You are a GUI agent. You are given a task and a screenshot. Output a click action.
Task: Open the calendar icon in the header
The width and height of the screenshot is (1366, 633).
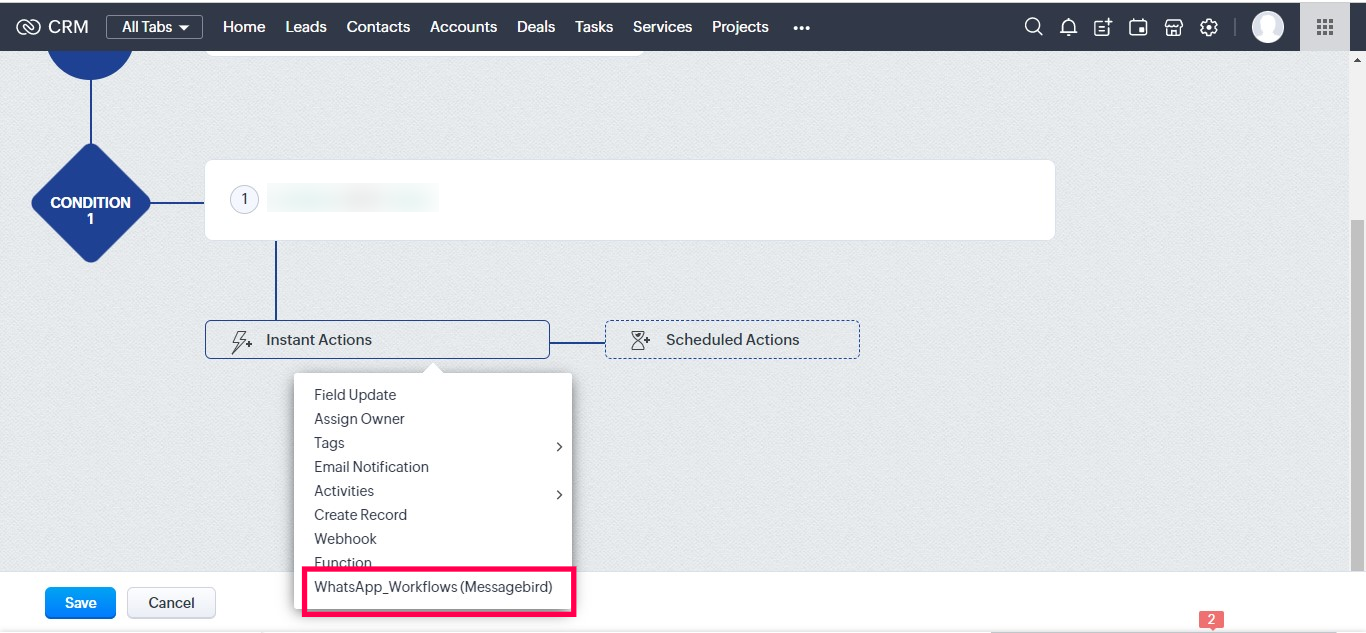click(1138, 27)
